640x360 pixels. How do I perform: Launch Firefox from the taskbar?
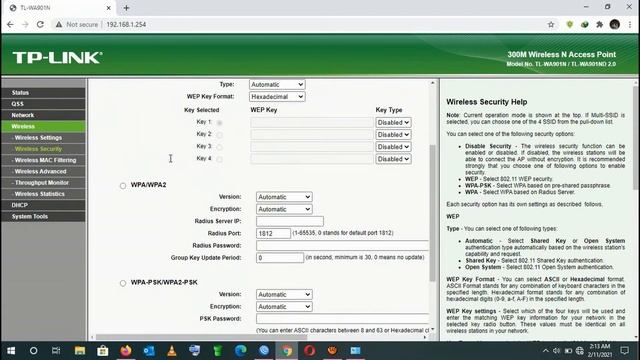click(126, 351)
